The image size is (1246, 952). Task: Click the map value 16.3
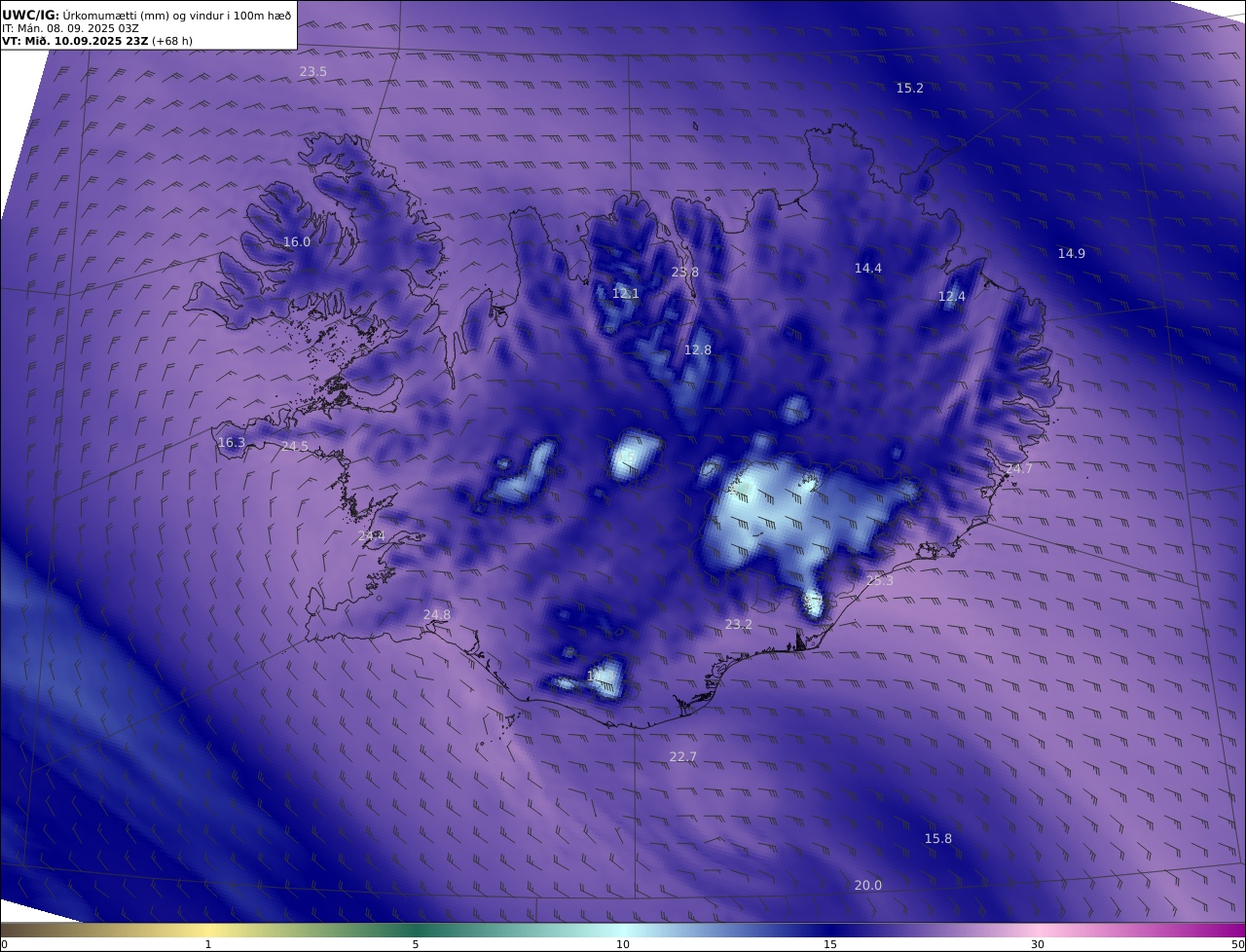pos(231,443)
